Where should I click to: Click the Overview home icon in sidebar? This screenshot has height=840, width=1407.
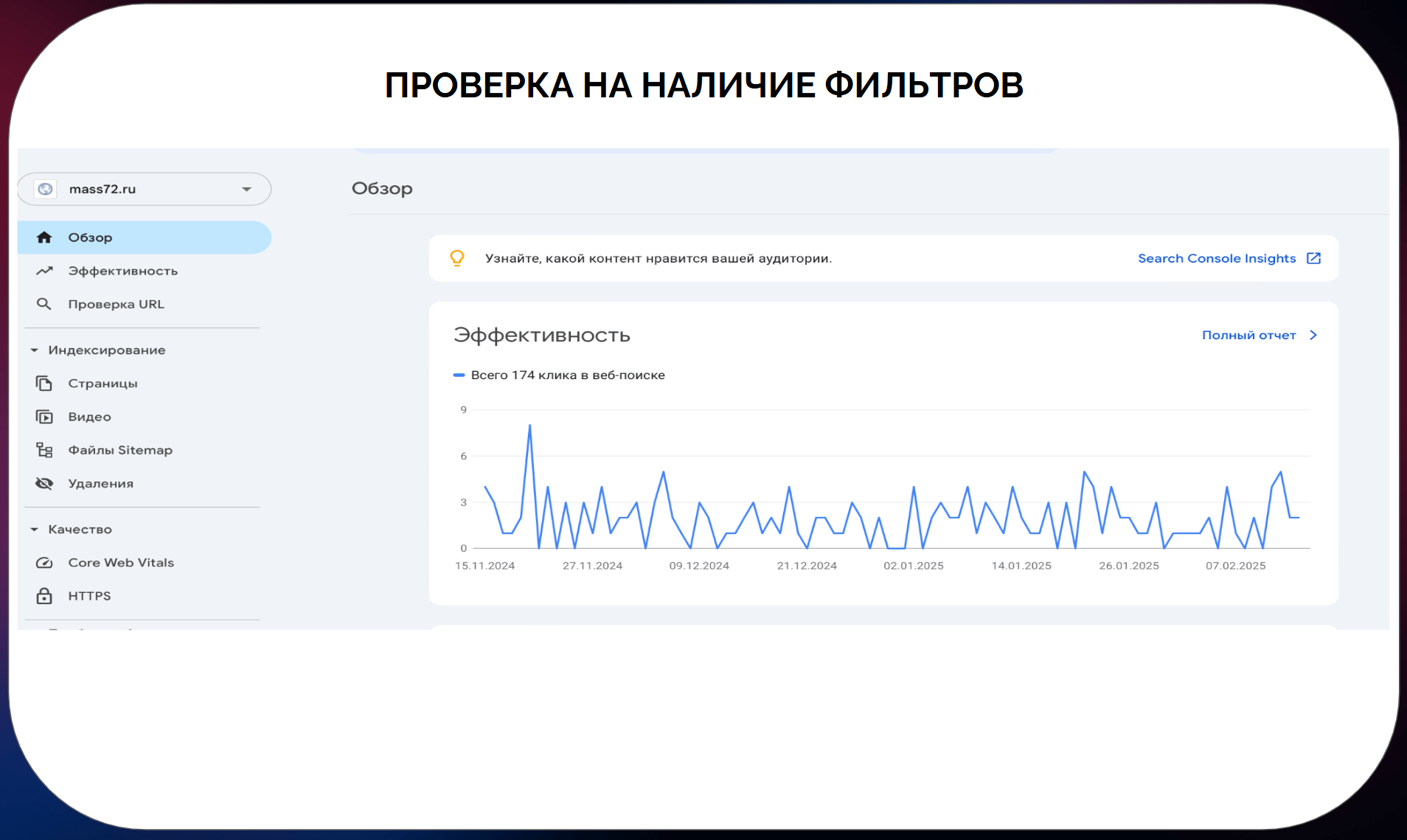[44, 237]
